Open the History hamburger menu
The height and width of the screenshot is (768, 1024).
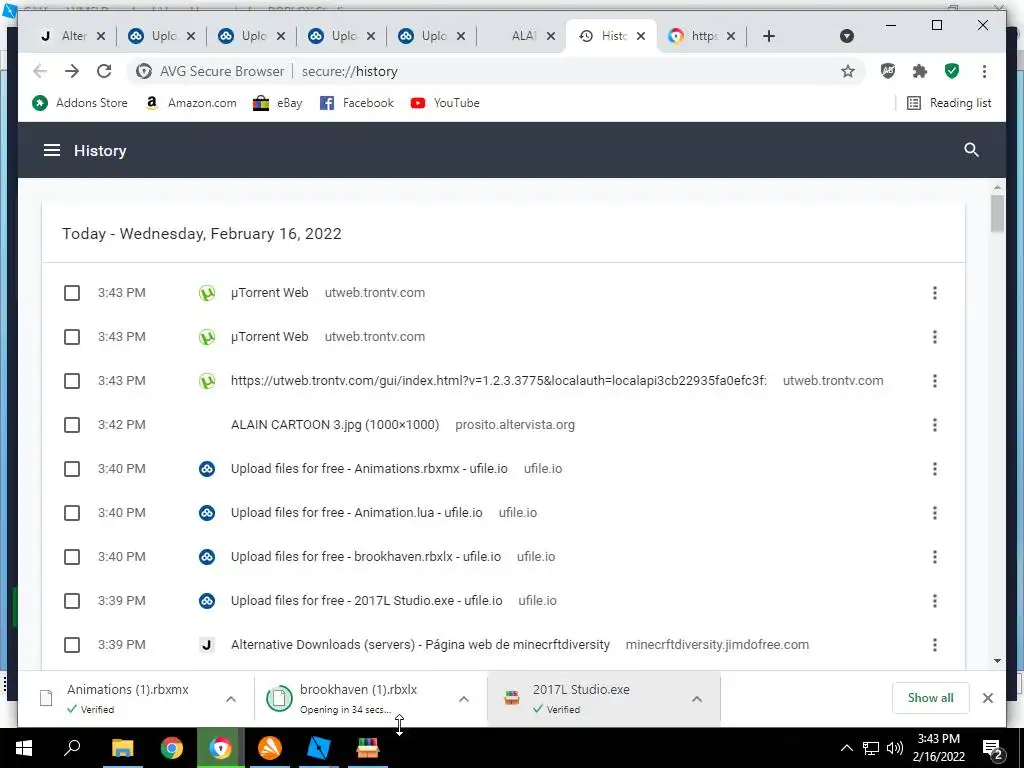coord(52,151)
